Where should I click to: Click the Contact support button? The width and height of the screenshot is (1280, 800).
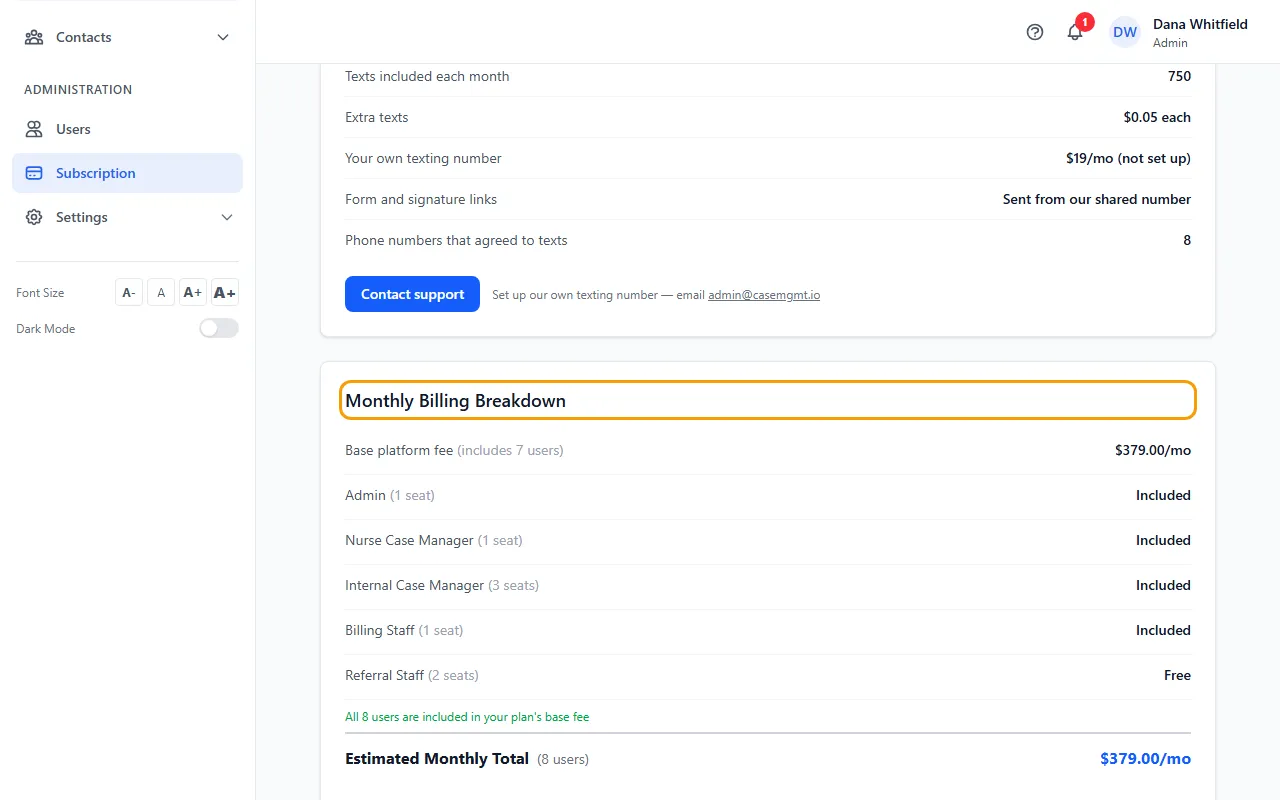412,294
